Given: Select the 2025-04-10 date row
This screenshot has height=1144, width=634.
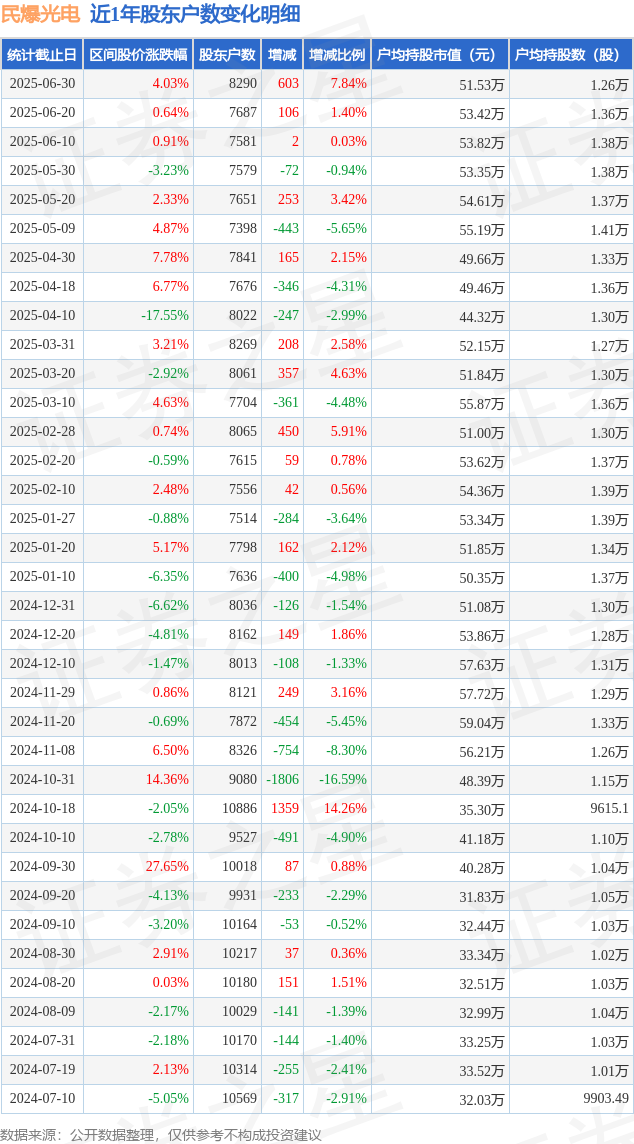Looking at the screenshot, I should point(317,316).
